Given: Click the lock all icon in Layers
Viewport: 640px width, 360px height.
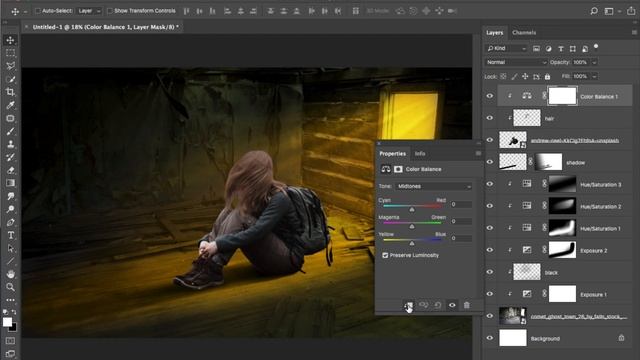Looking at the screenshot, I should pos(547,76).
